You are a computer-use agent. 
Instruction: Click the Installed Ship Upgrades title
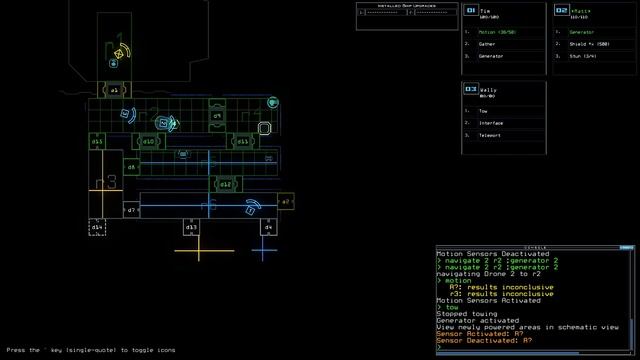pyautogui.click(x=407, y=6)
